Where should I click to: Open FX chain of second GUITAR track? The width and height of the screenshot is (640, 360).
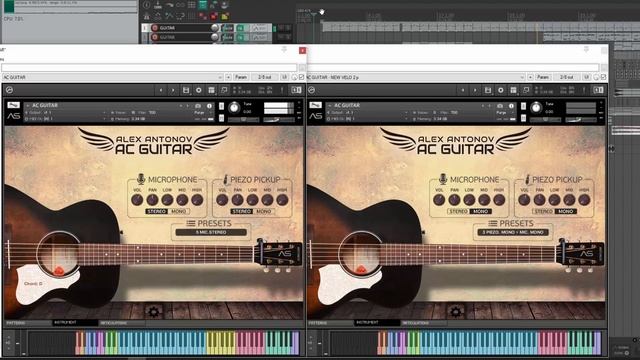point(240,38)
